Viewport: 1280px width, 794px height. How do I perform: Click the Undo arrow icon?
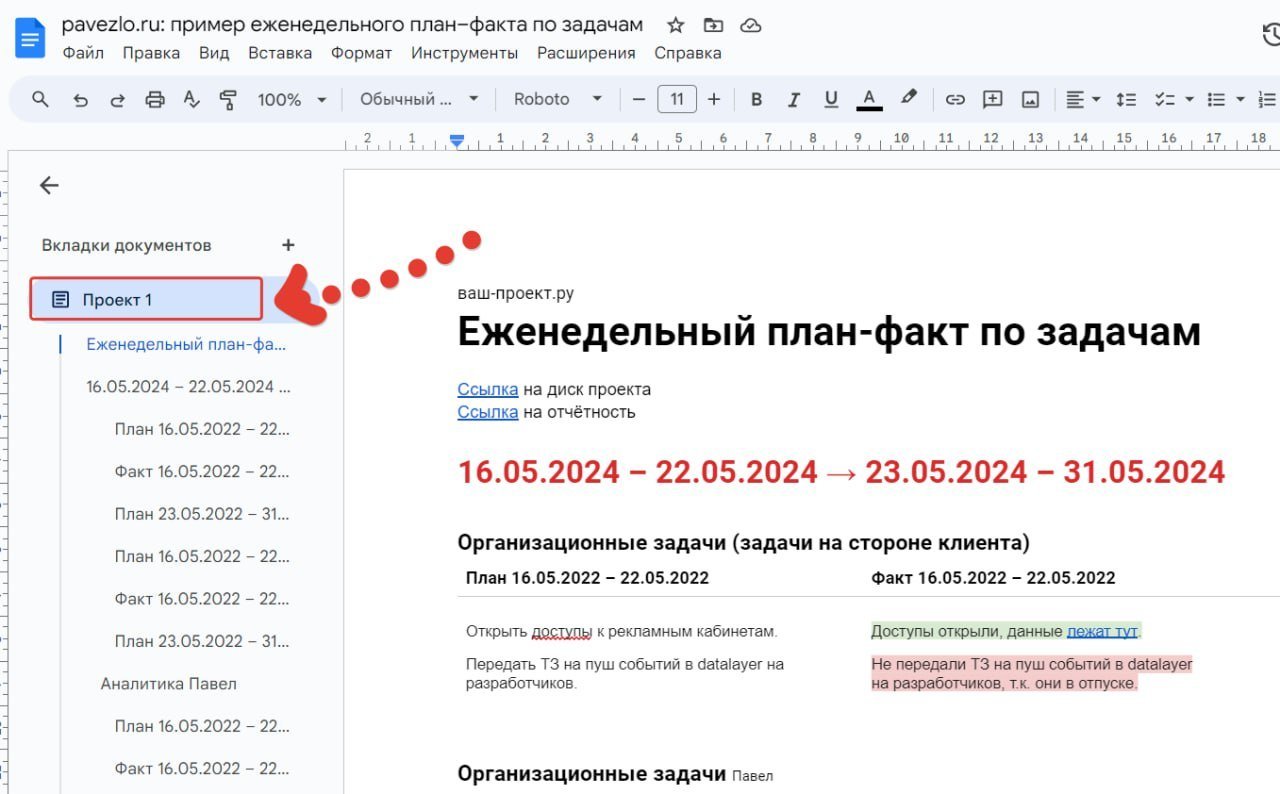81,99
